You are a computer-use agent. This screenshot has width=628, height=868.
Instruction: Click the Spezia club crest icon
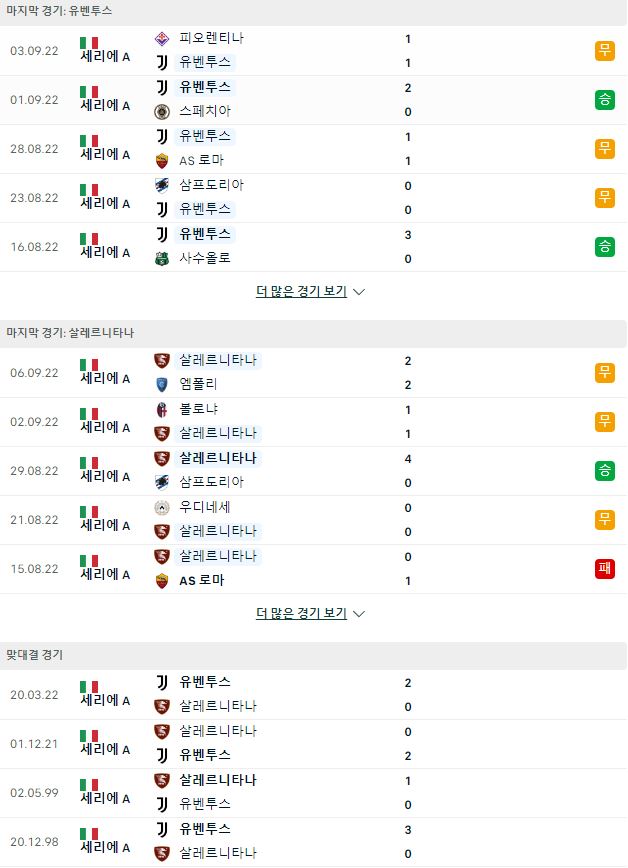tap(162, 112)
